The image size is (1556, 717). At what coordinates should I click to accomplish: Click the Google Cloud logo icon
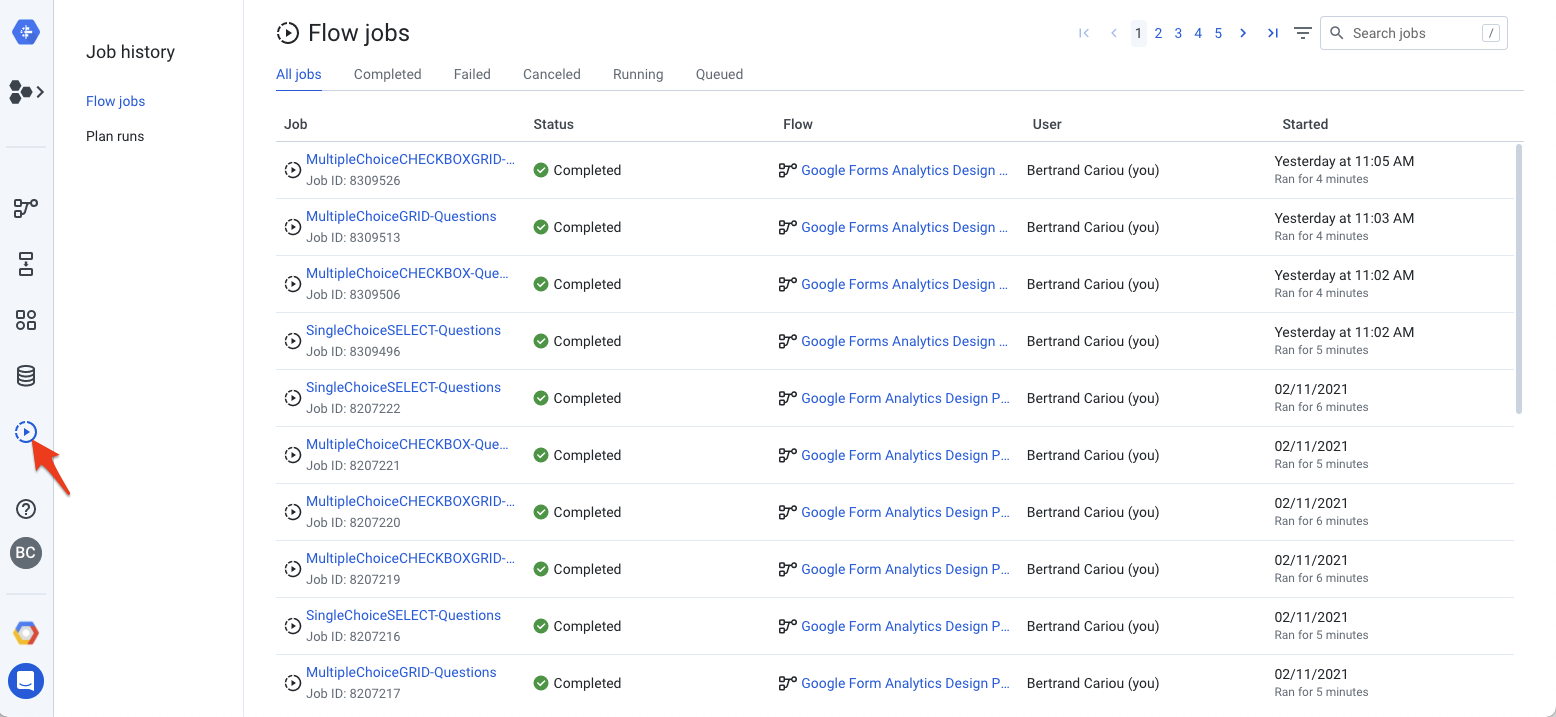coord(26,633)
